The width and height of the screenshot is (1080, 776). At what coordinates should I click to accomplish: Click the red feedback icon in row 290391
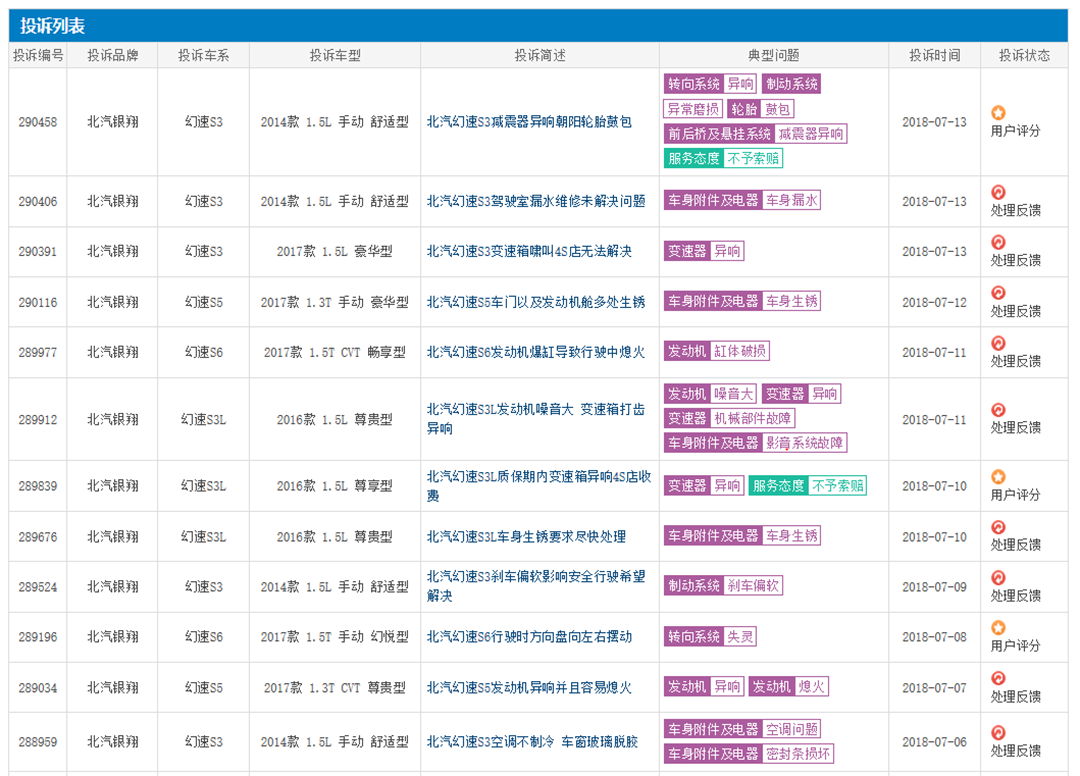click(997, 242)
